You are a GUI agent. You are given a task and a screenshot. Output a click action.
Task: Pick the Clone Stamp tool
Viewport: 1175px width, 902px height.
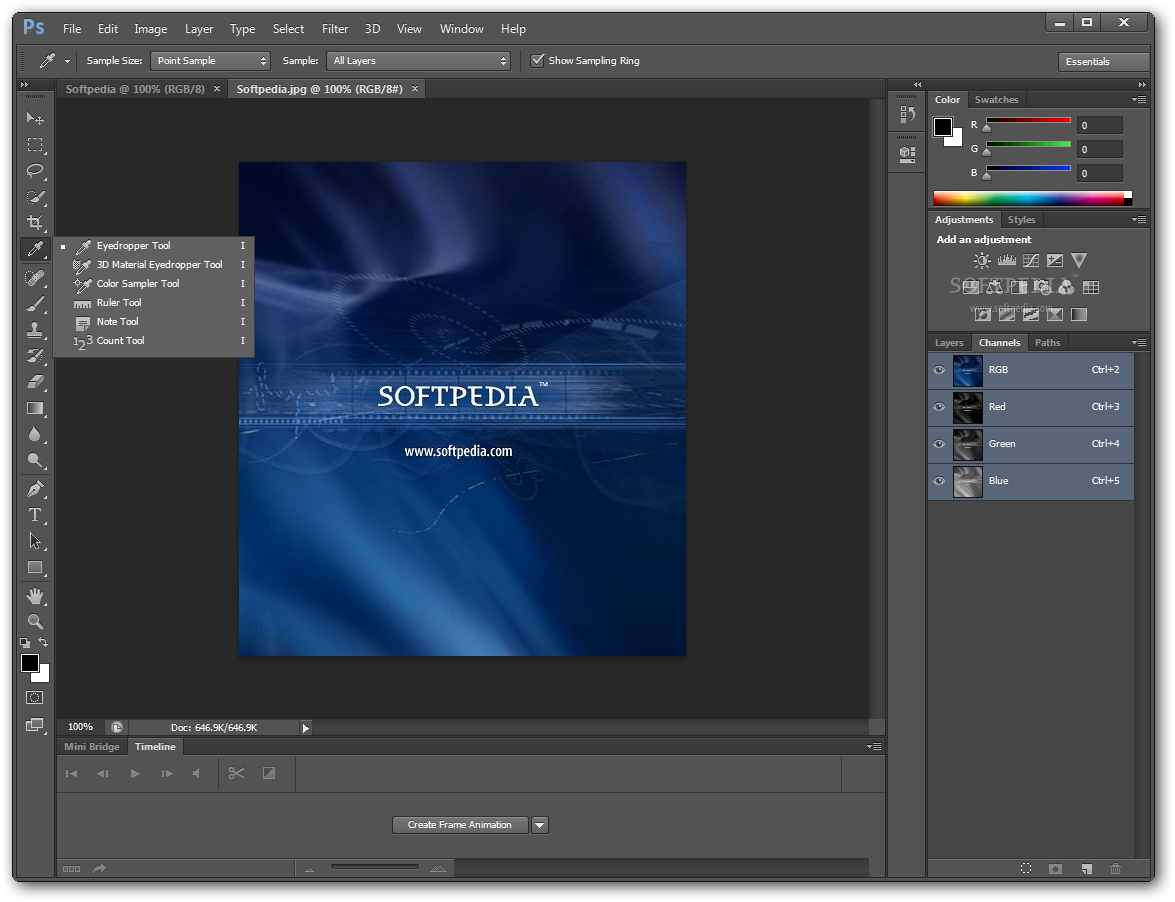(x=35, y=329)
